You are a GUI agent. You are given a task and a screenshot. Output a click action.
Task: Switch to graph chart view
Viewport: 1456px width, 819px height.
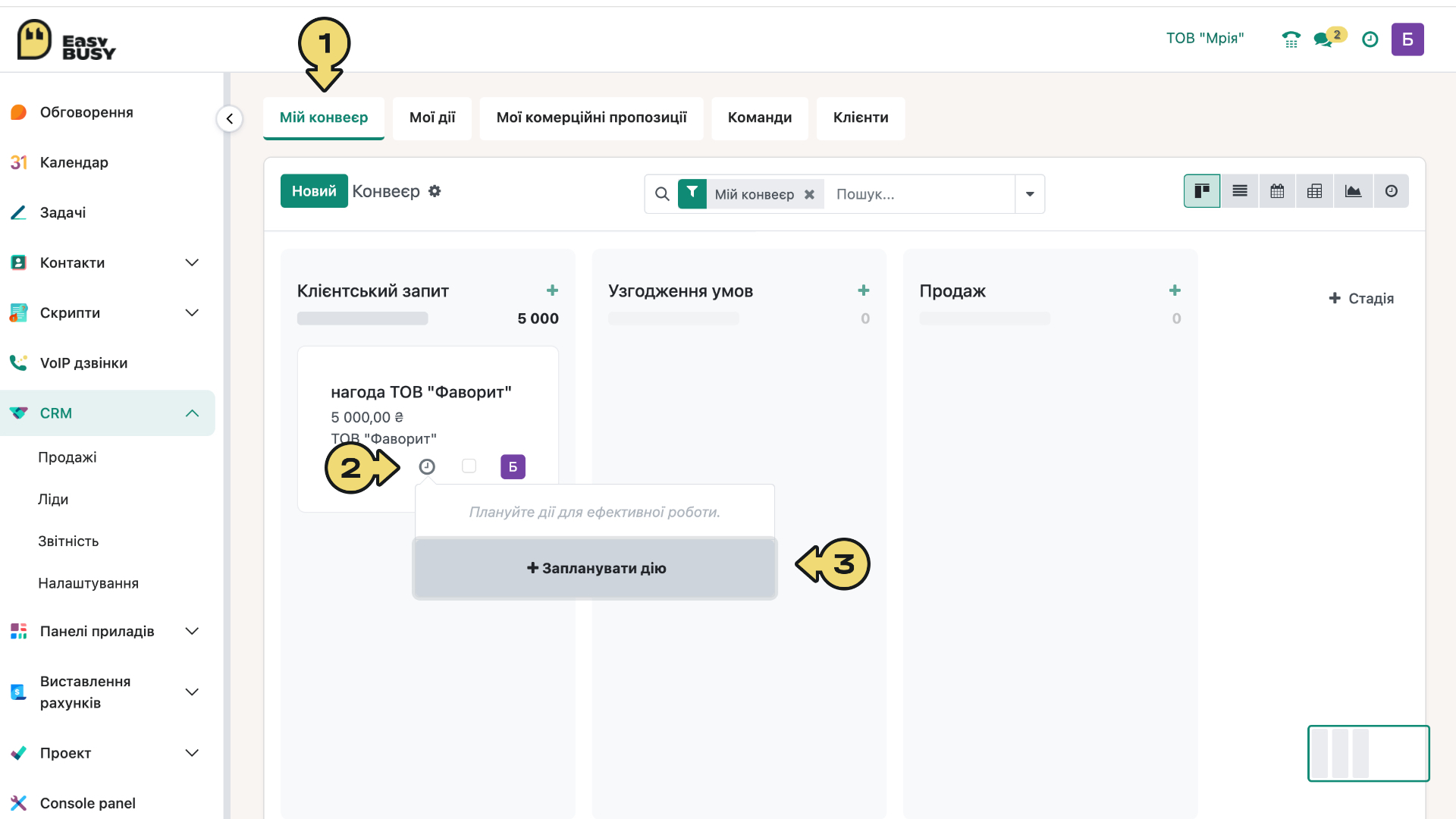[x=1353, y=191]
